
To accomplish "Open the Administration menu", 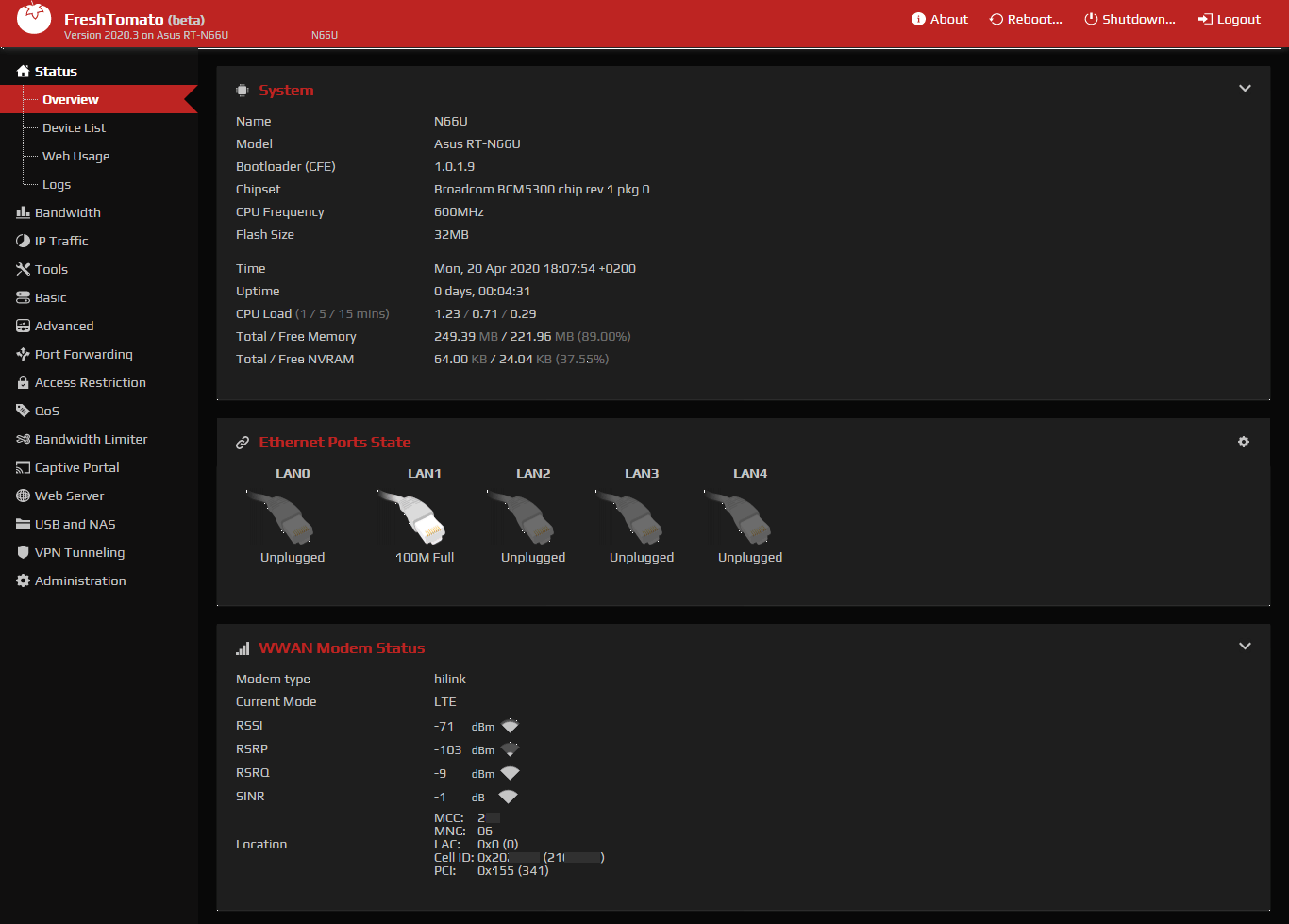I will [80, 580].
